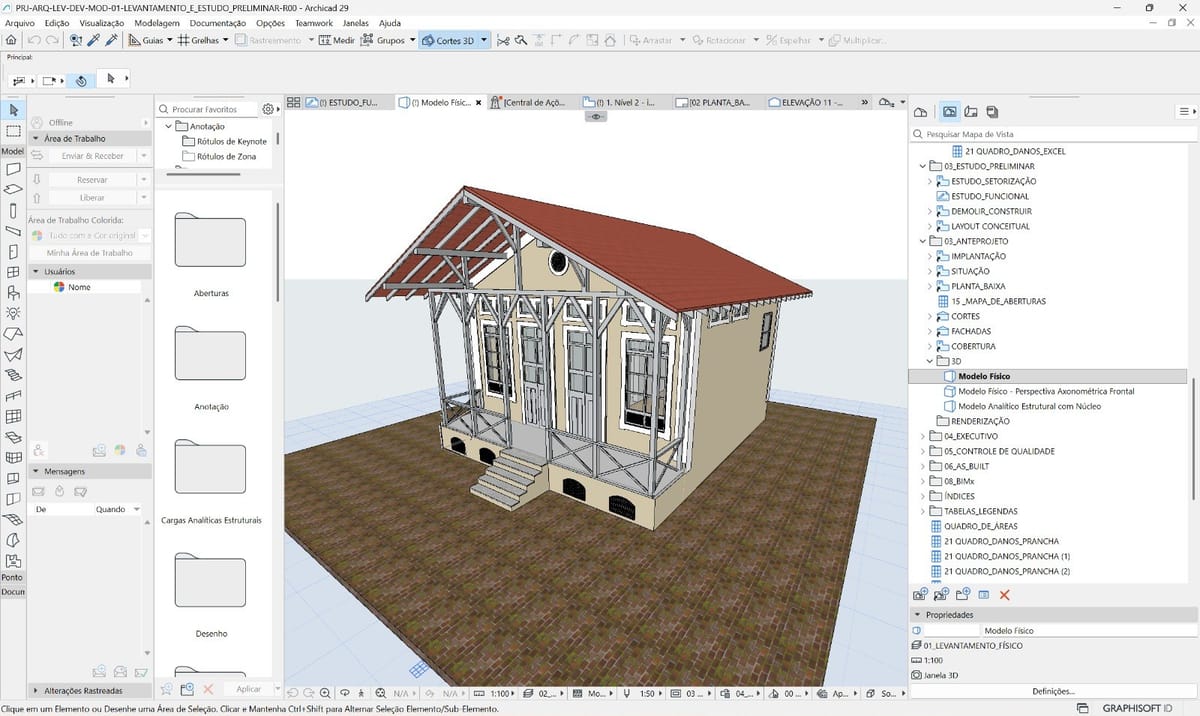Expand the 04_EXECUTIVO folder
Image resolution: width=1200 pixels, height=716 pixels.
point(922,436)
